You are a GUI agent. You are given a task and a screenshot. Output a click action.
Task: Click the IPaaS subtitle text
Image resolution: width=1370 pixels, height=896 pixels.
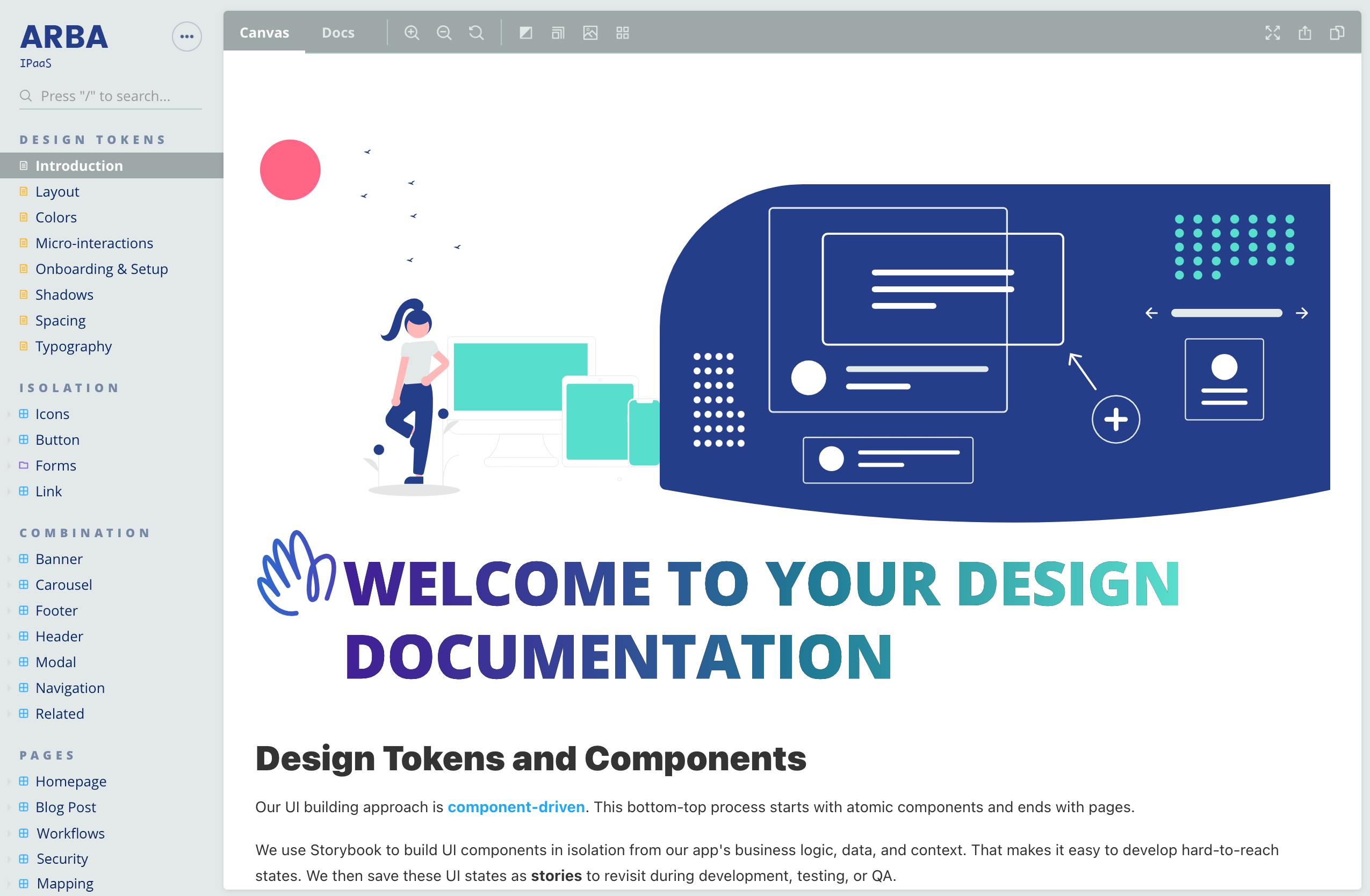pos(35,63)
